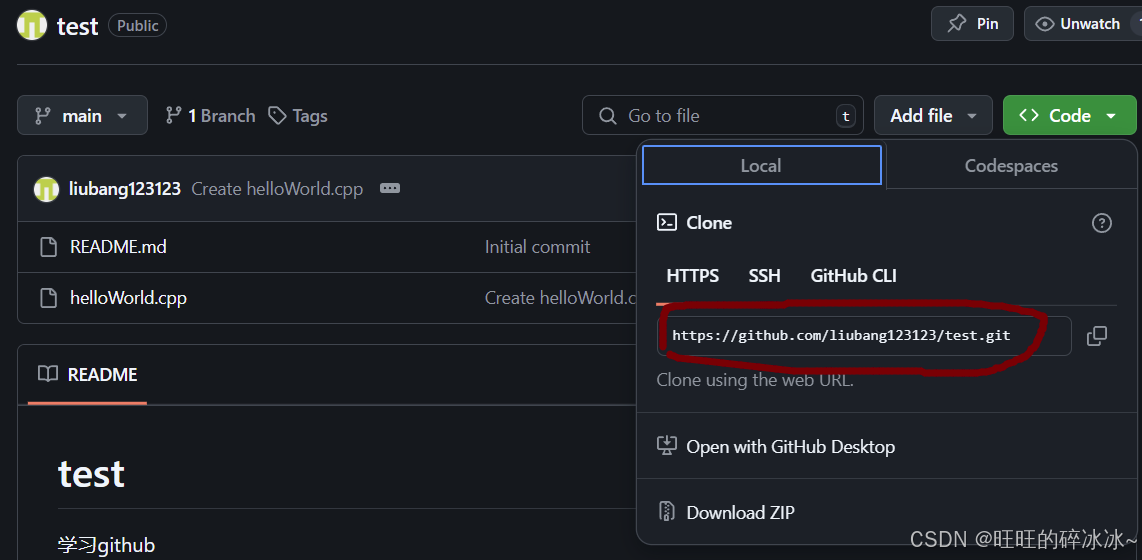The width and height of the screenshot is (1142, 560).
Task: Copy clone URL with the copy icon
Action: click(1096, 336)
